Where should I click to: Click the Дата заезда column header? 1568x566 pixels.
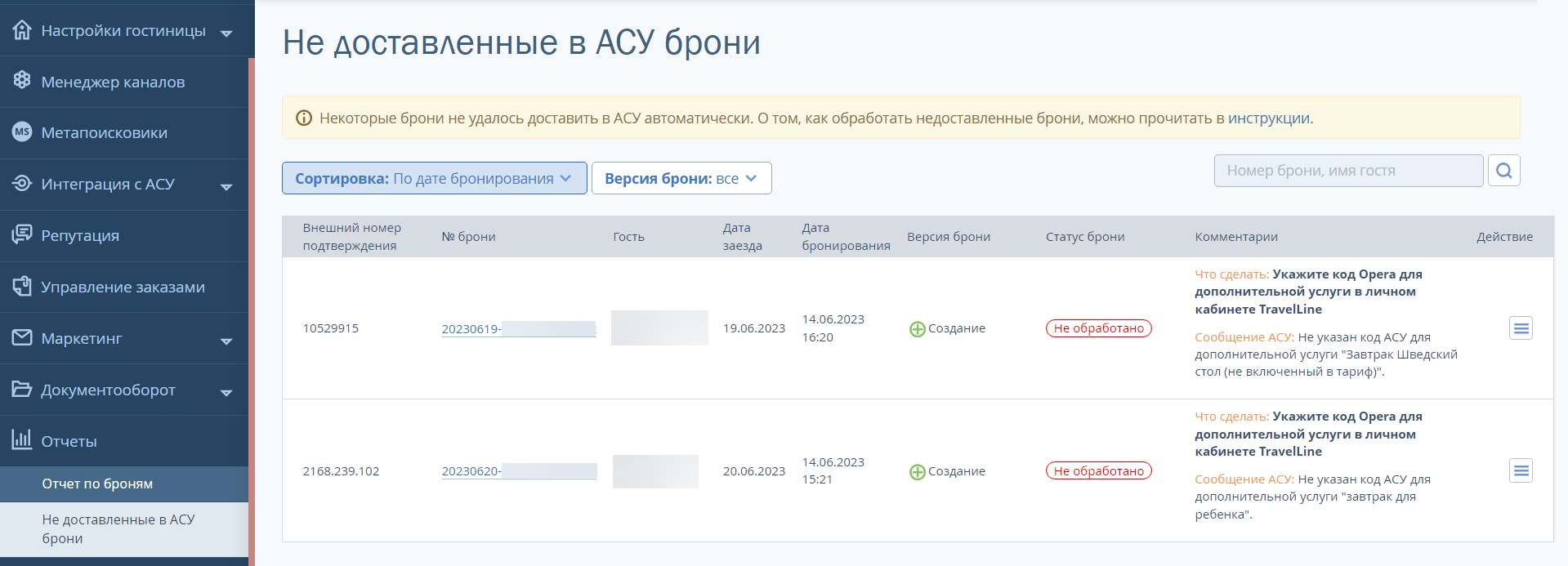tap(742, 237)
